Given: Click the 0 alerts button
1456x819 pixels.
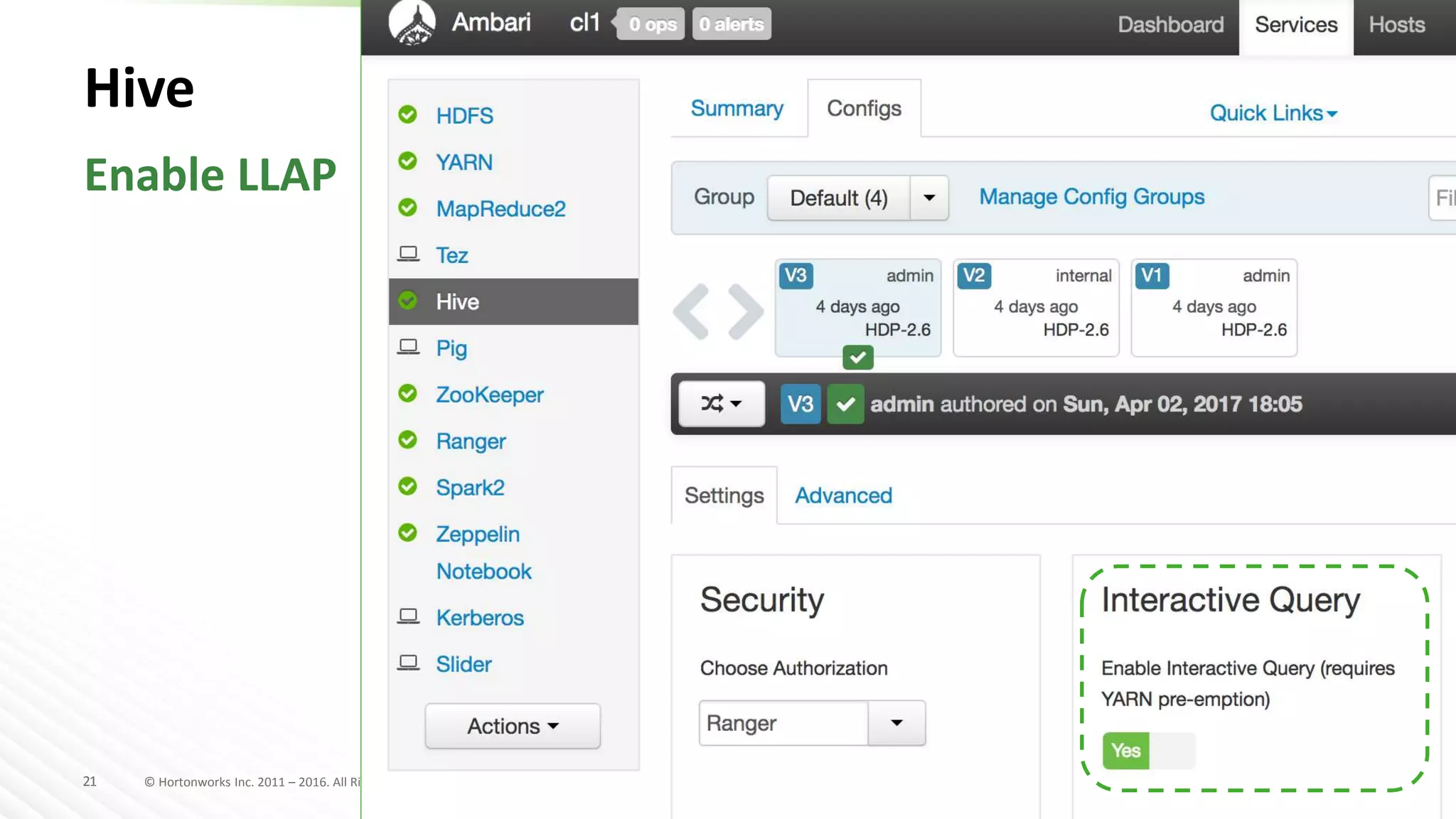Looking at the screenshot, I should click(732, 24).
